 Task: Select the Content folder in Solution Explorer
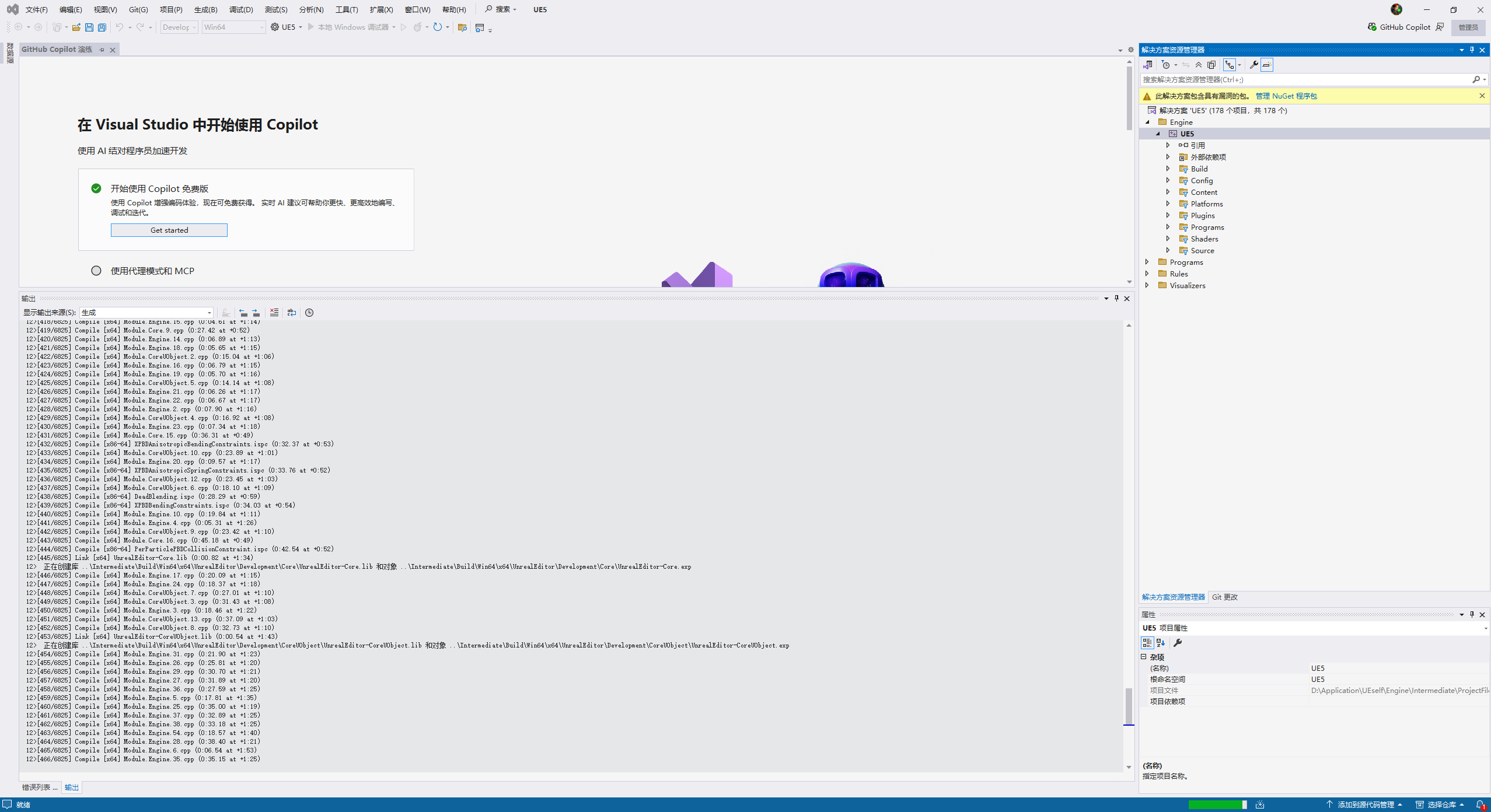[1204, 192]
